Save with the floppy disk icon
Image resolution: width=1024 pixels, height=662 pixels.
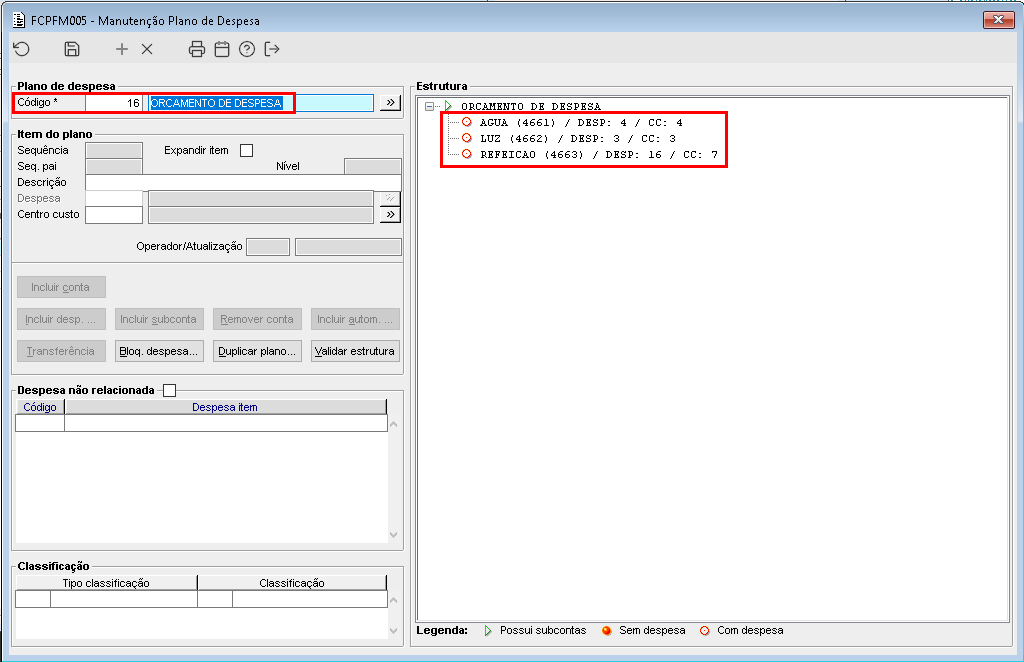click(72, 49)
